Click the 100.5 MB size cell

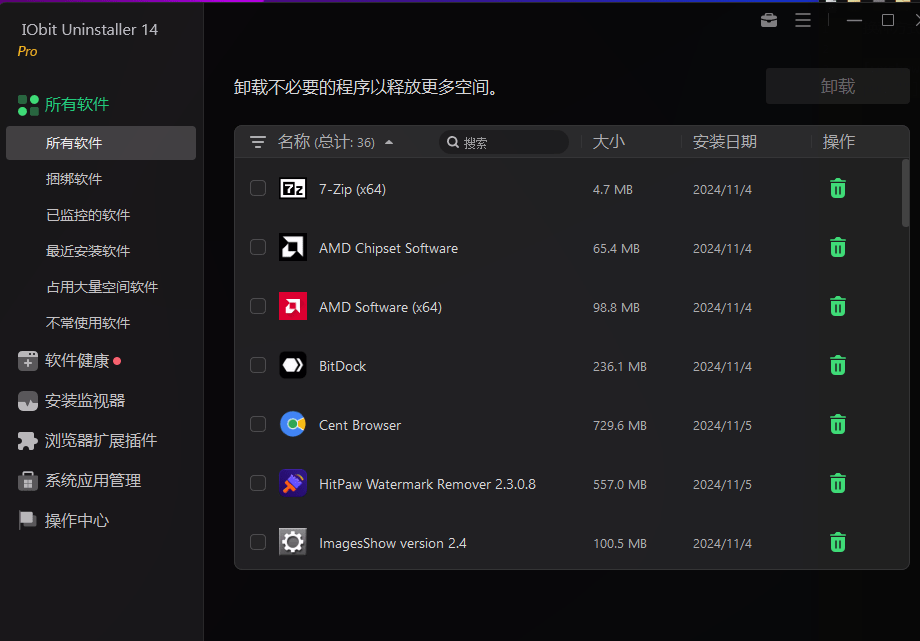pyautogui.click(x=620, y=544)
